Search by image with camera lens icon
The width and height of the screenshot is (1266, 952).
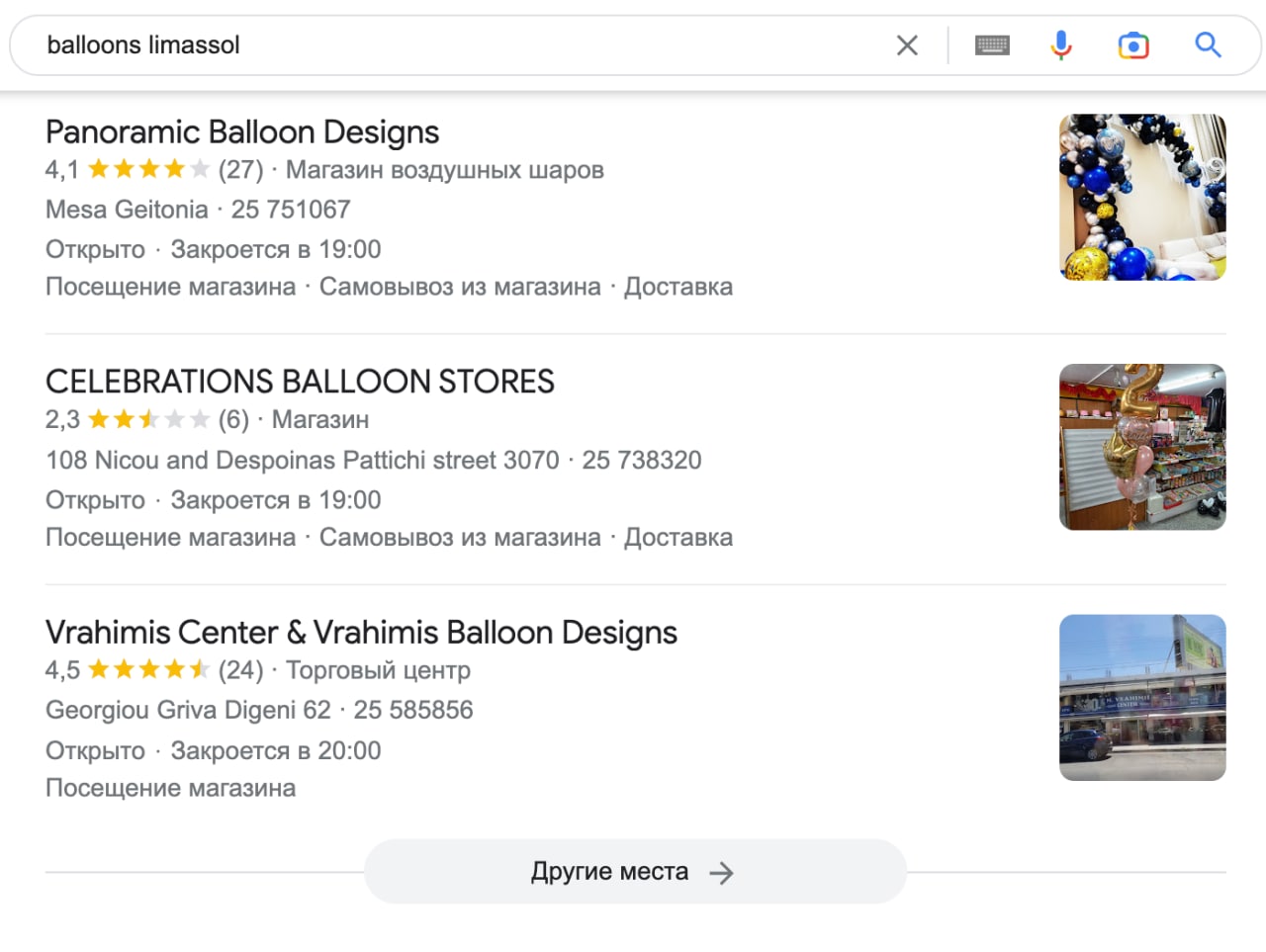click(x=1133, y=45)
